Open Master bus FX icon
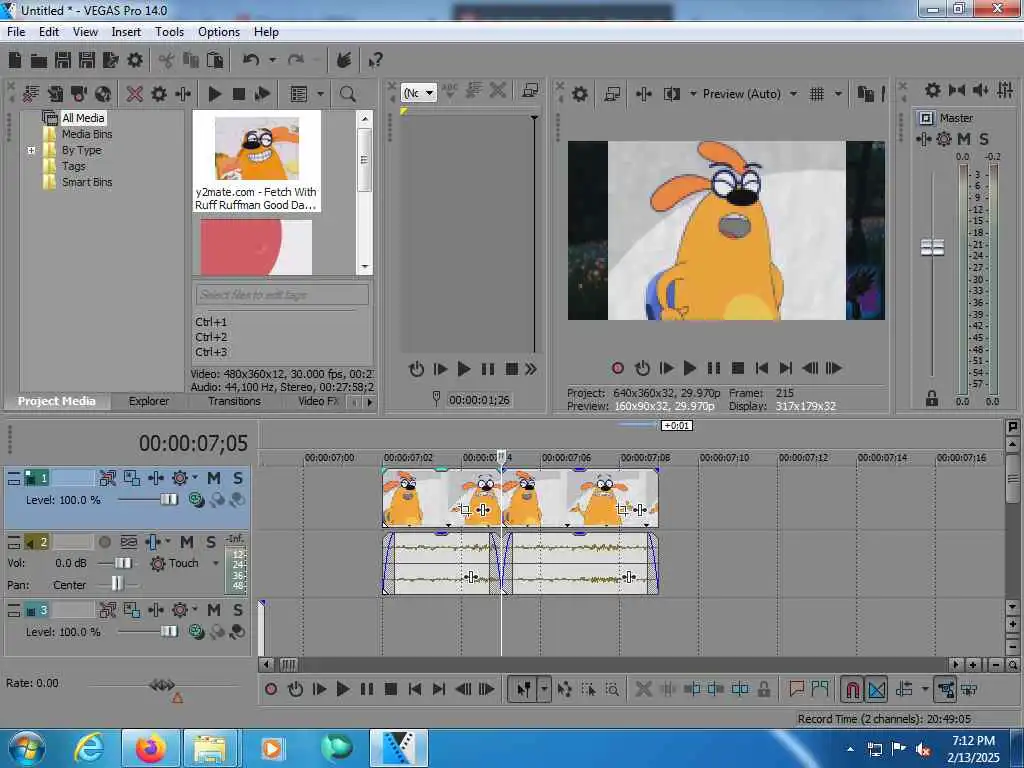 click(923, 139)
